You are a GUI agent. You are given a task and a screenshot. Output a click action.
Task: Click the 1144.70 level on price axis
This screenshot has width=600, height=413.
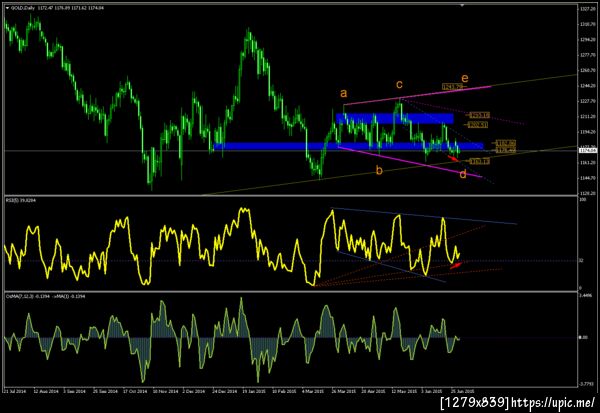point(587,178)
